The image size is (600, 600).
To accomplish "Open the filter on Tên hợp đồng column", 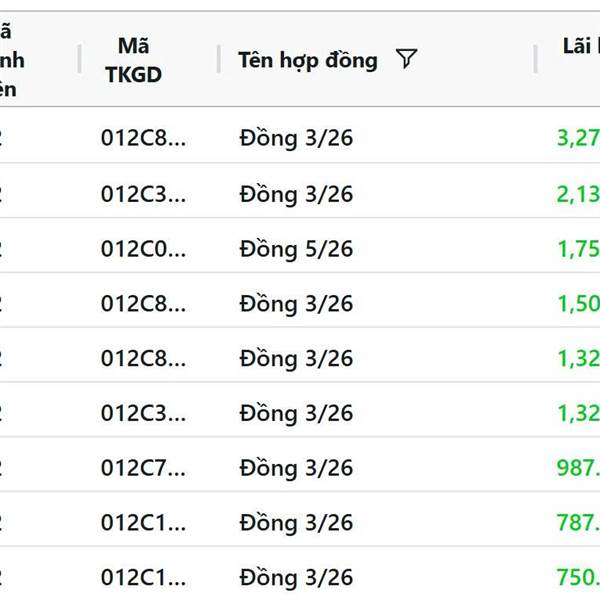I will [x=405, y=60].
